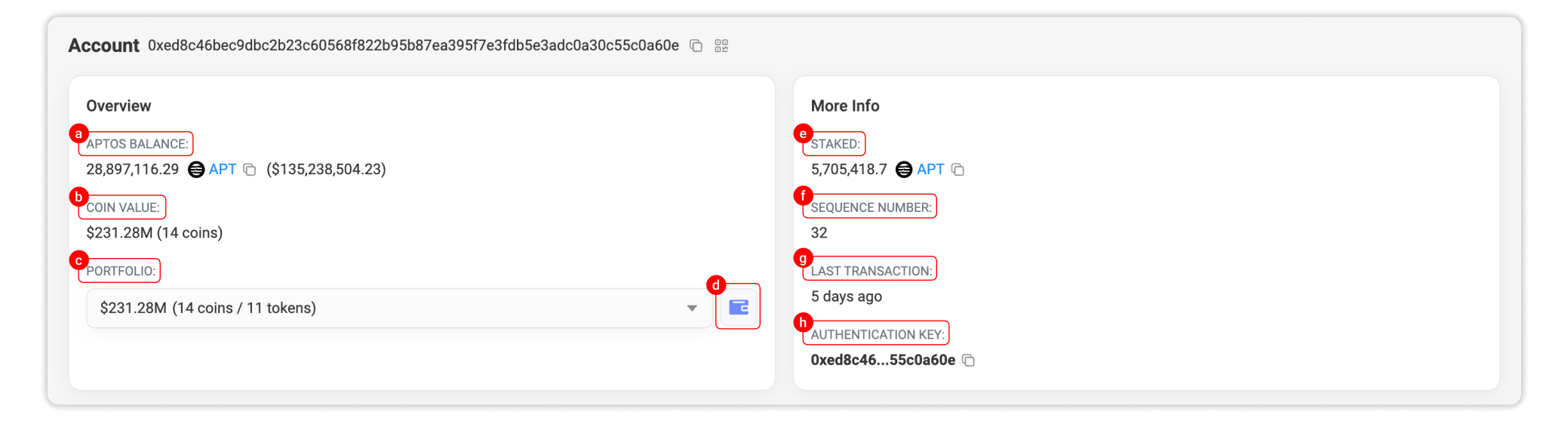Click the sequence number value 32
1568x421 pixels.
pos(819,233)
